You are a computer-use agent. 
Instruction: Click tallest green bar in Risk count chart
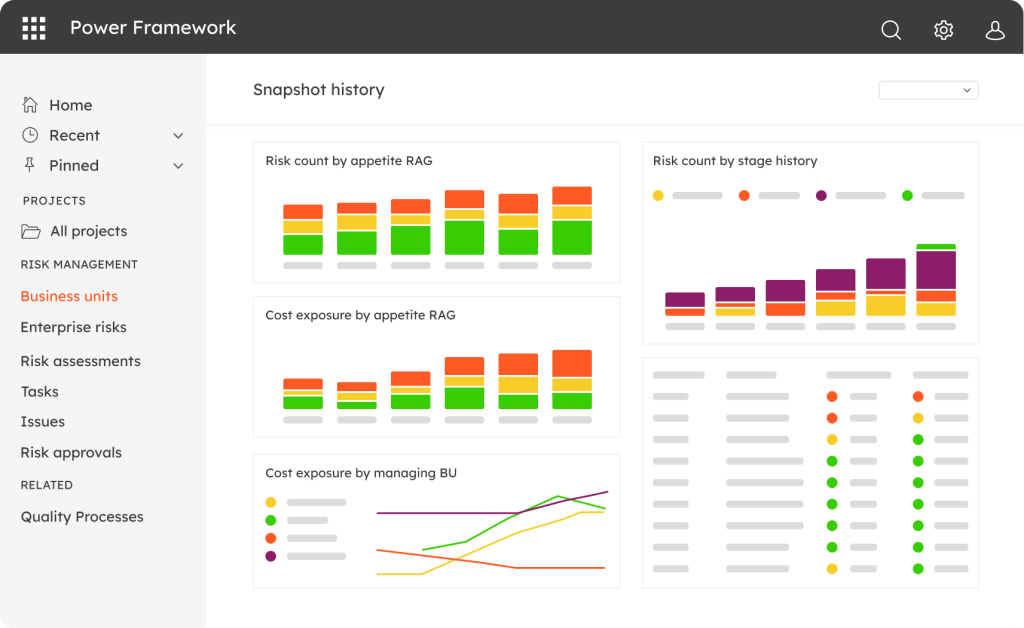(464, 237)
